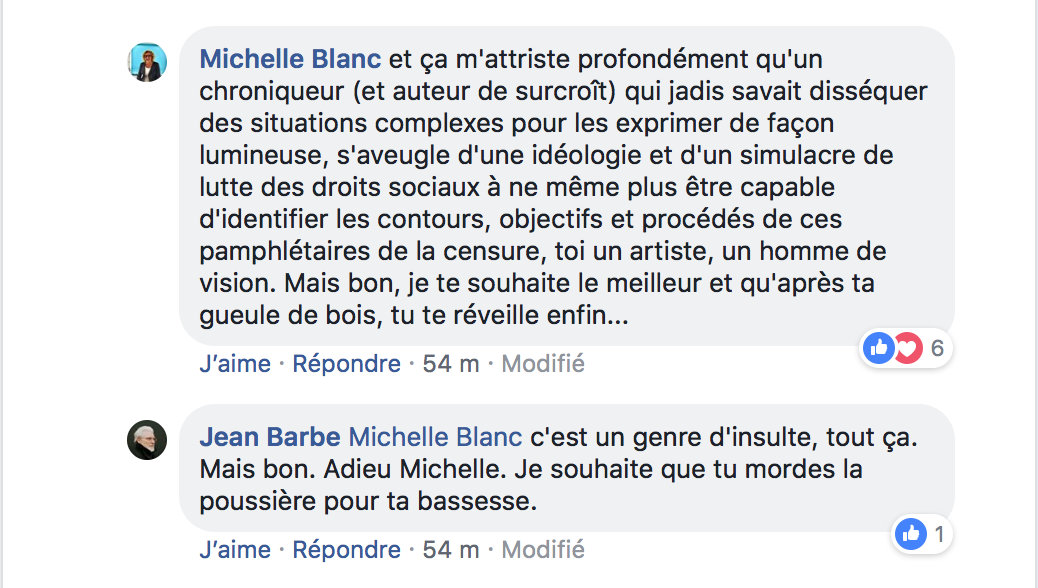View the 1 reaction count on Jean's reply

tap(939, 534)
